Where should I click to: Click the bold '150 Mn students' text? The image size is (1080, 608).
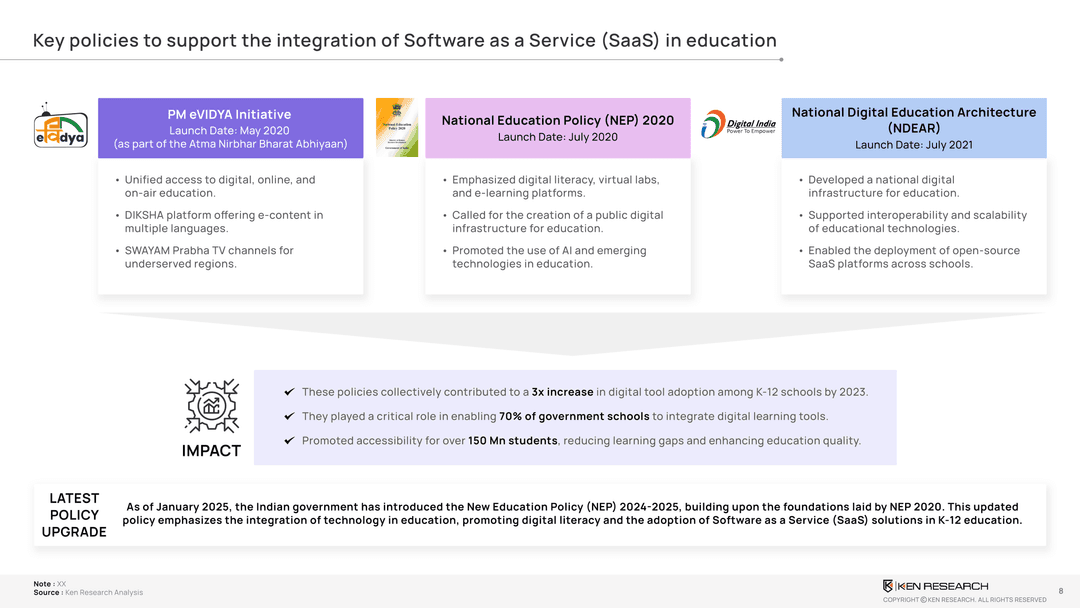pyautogui.click(x=512, y=442)
